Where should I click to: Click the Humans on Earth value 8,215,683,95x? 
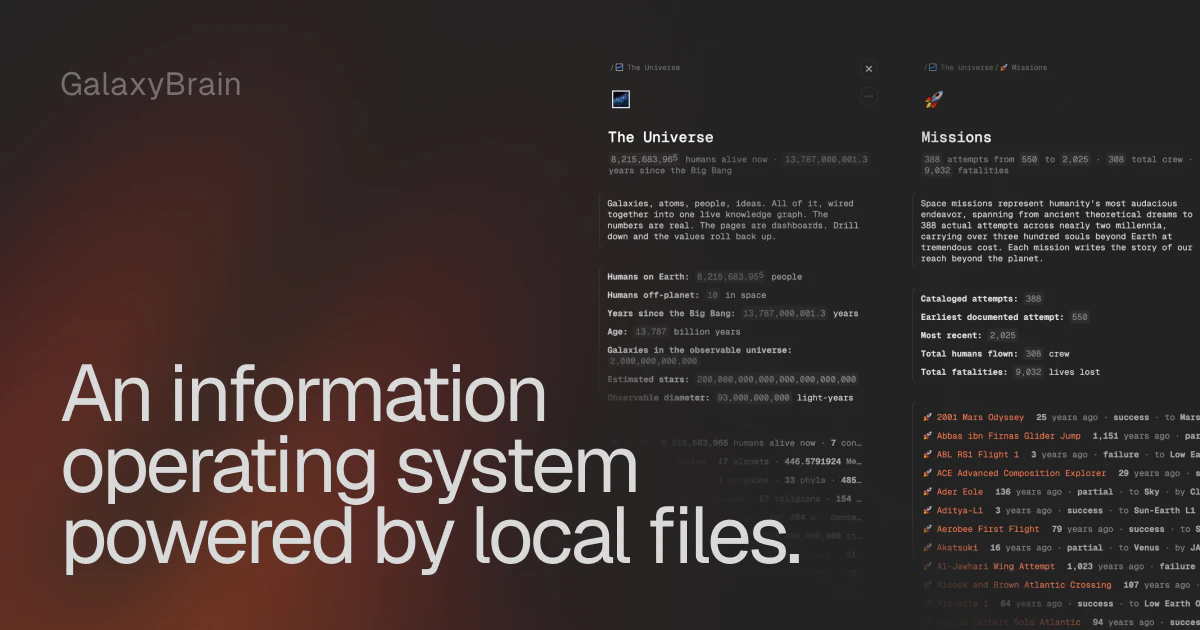pyautogui.click(x=729, y=277)
